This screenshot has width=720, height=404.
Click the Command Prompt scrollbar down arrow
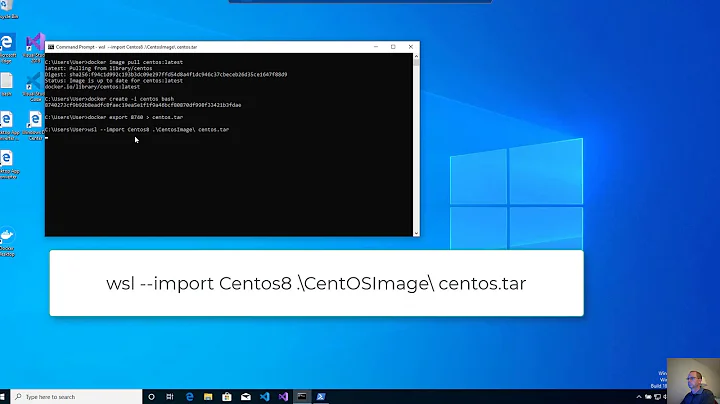[x=416, y=233]
